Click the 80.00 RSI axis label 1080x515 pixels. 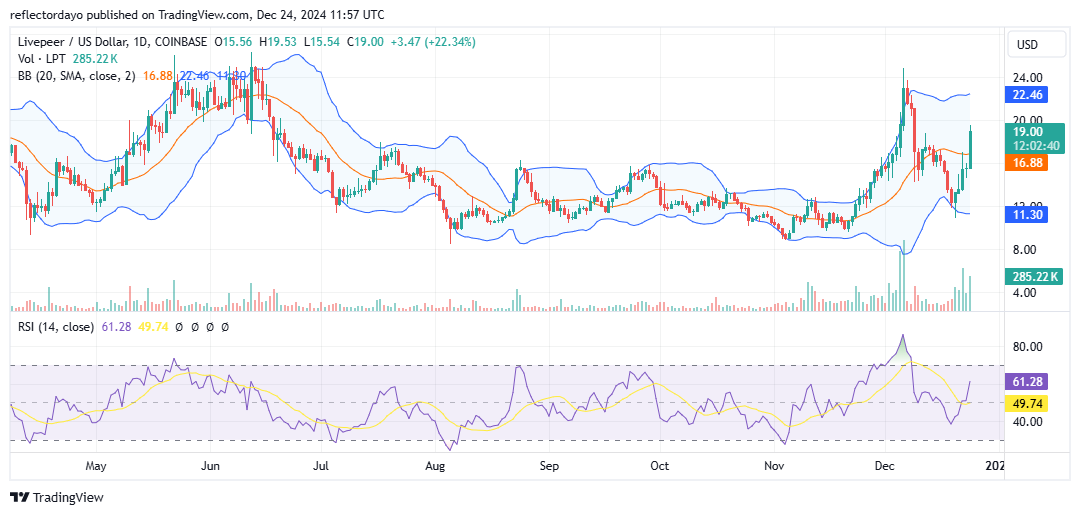[x=1029, y=346]
